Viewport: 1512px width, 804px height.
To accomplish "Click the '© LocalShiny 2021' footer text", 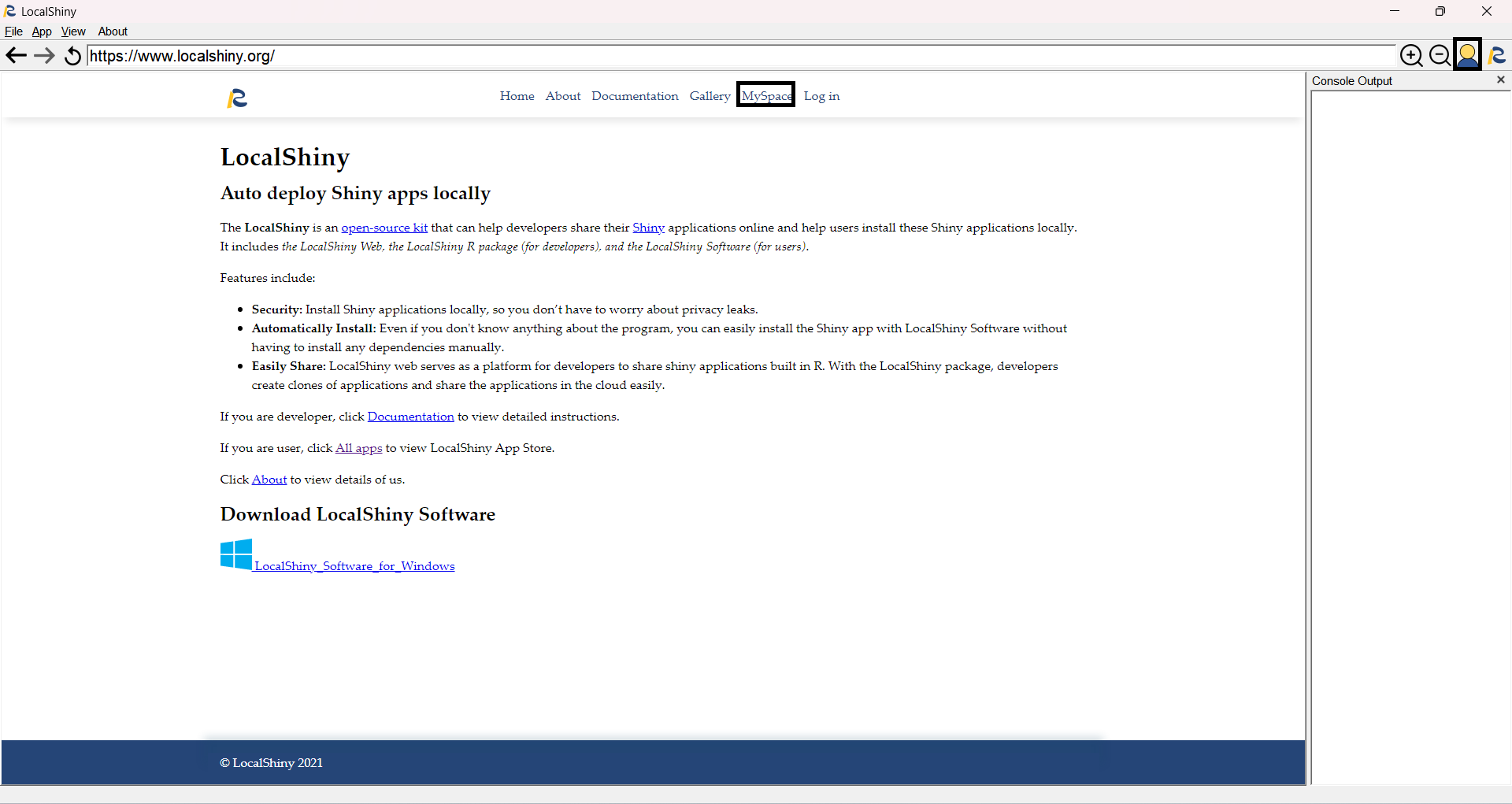I will tap(272, 763).
